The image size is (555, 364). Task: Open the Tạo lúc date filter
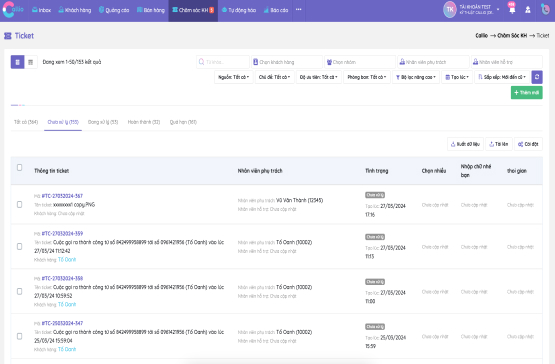(457, 77)
